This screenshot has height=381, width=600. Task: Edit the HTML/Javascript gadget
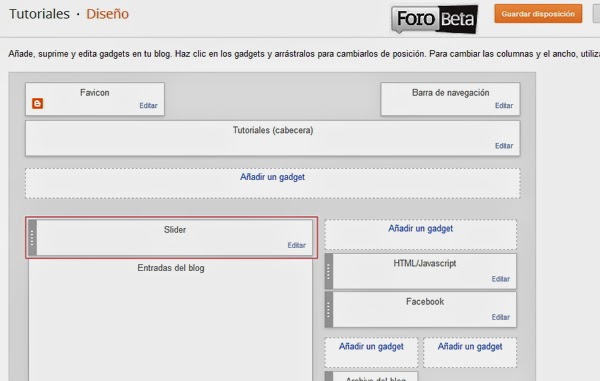tap(501, 279)
